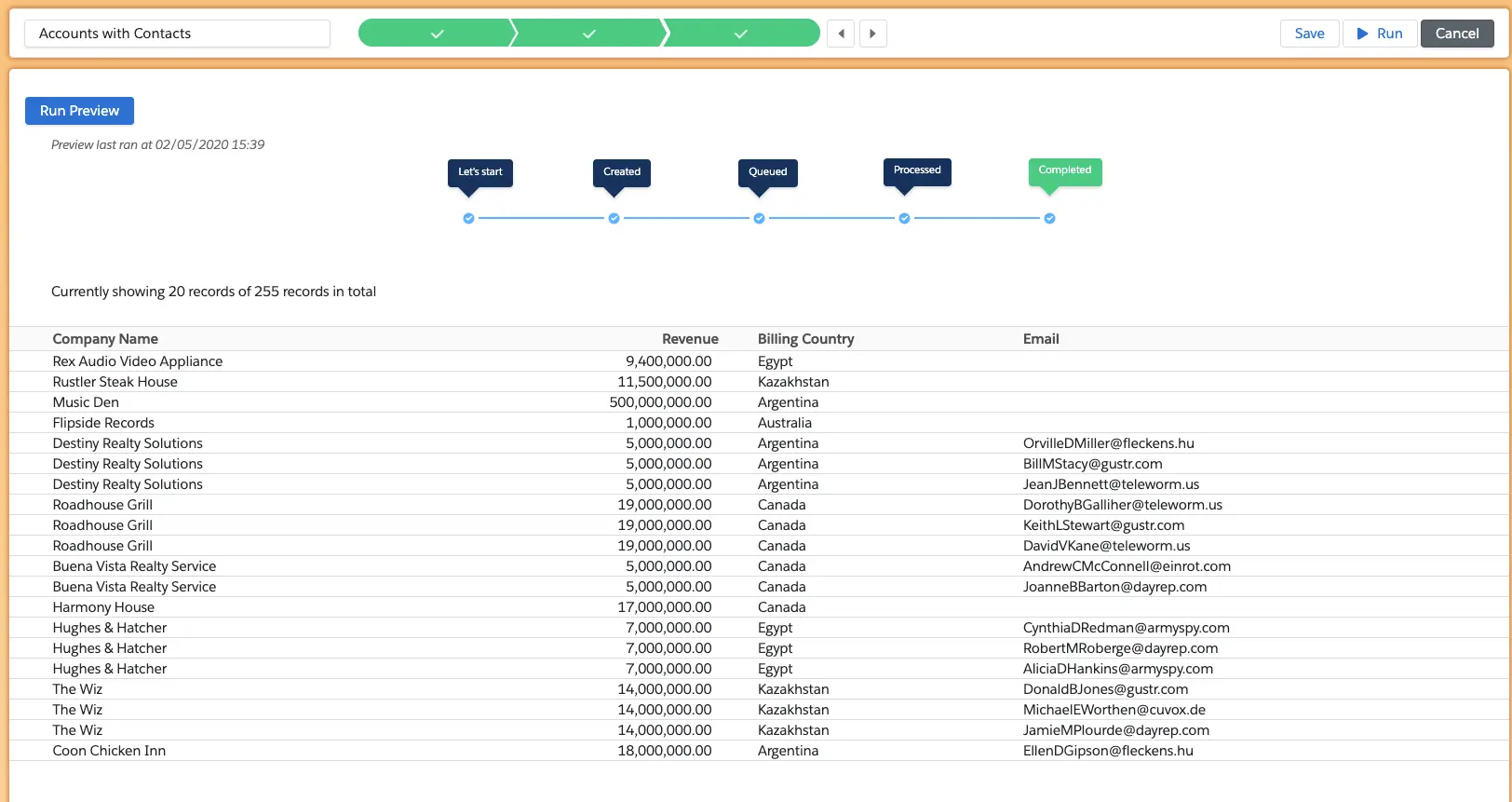Click the Save button
The width and height of the screenshot is (1512, 802).
point(1309,34)
